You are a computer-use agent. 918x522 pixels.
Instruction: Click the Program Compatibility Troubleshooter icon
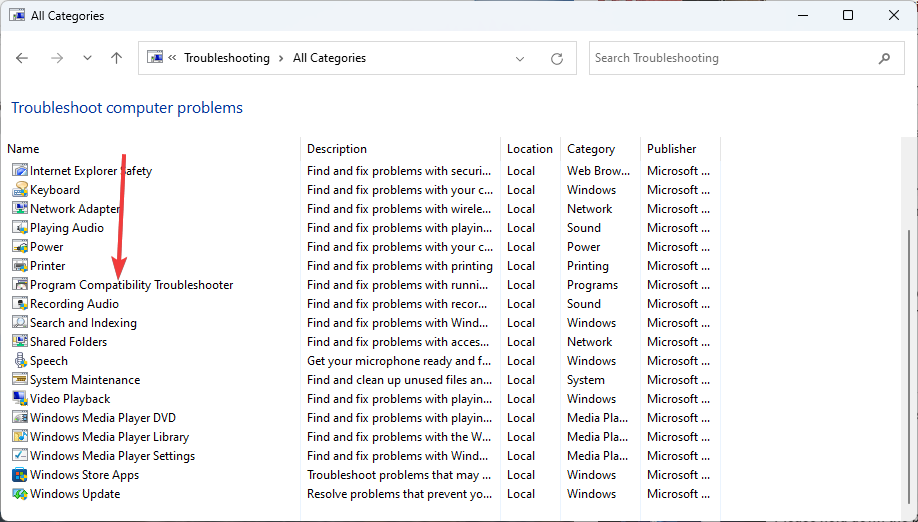pyautogui.click(x=20, y=285)
